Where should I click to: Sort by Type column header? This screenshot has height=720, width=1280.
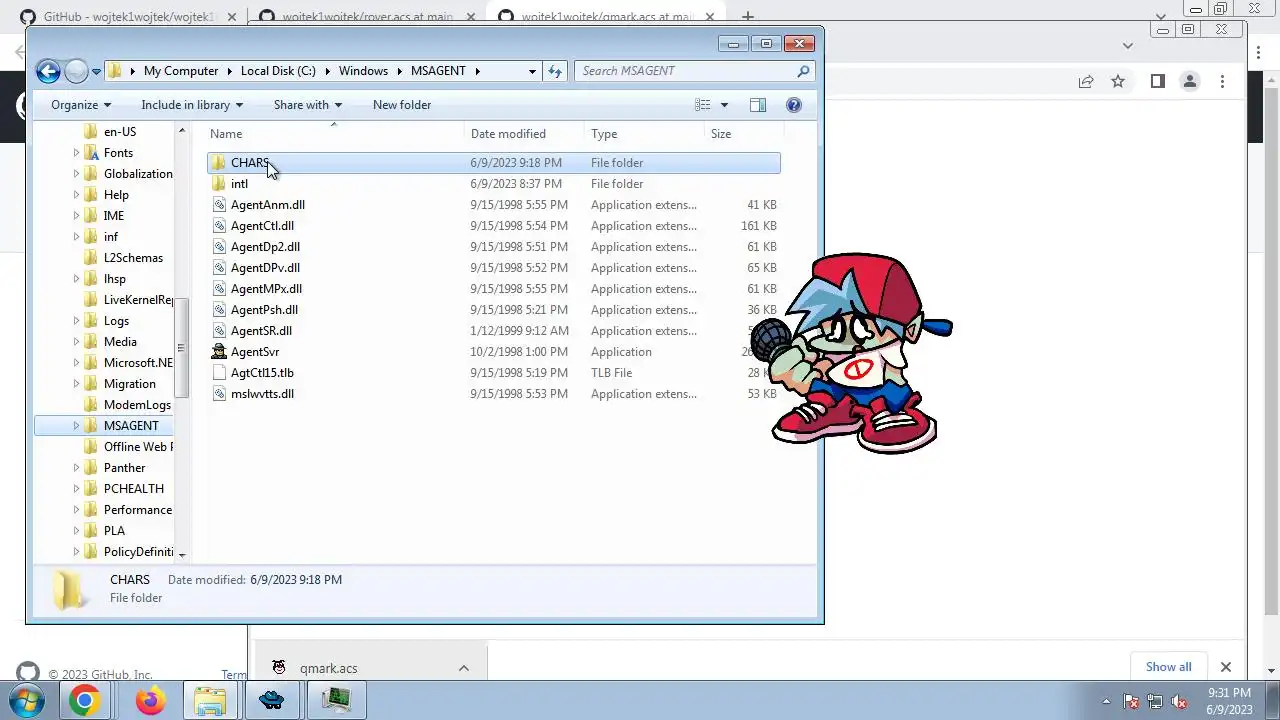coord(646,134)
